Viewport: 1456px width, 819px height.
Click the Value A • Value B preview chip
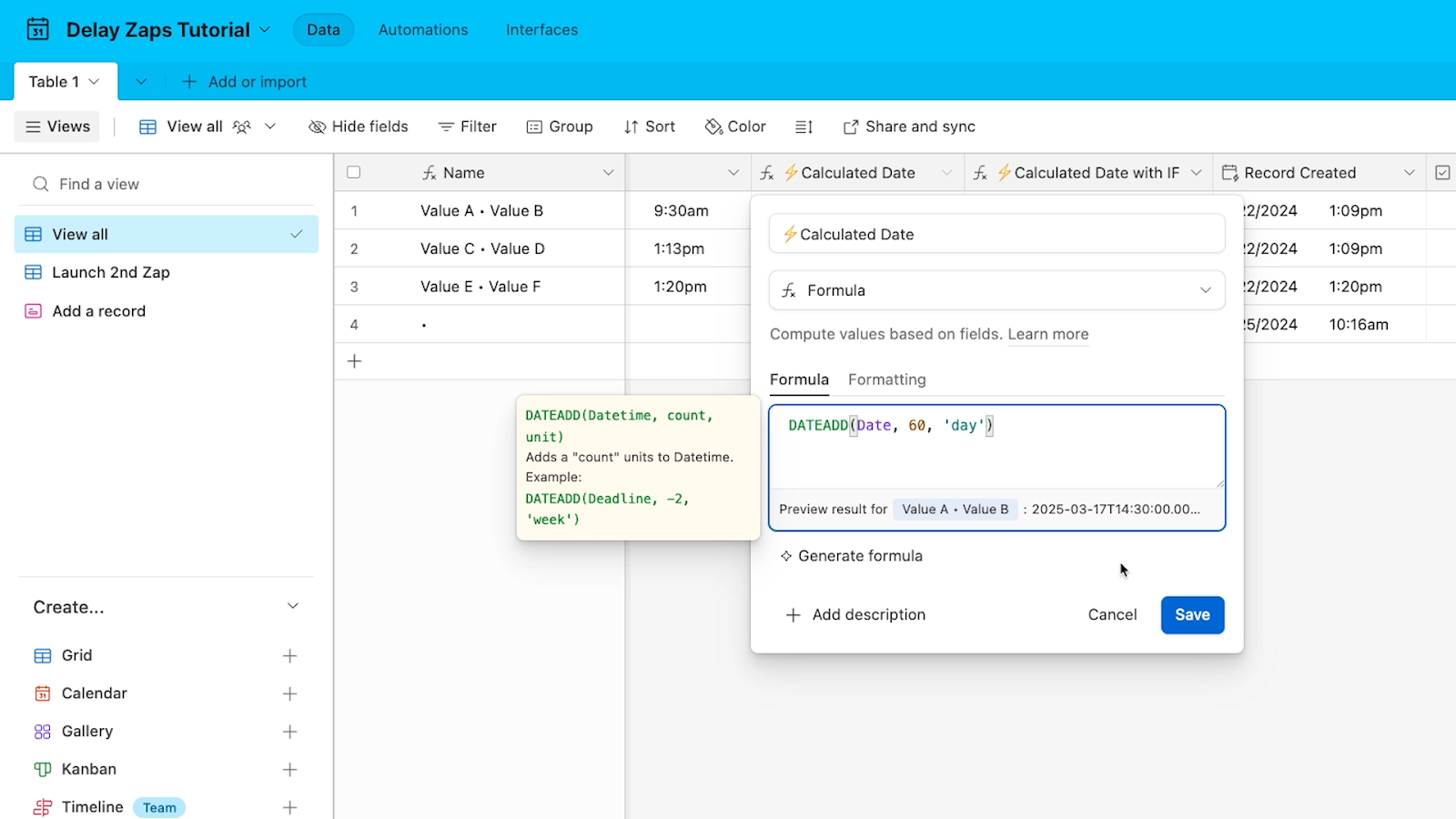(955, 510)
